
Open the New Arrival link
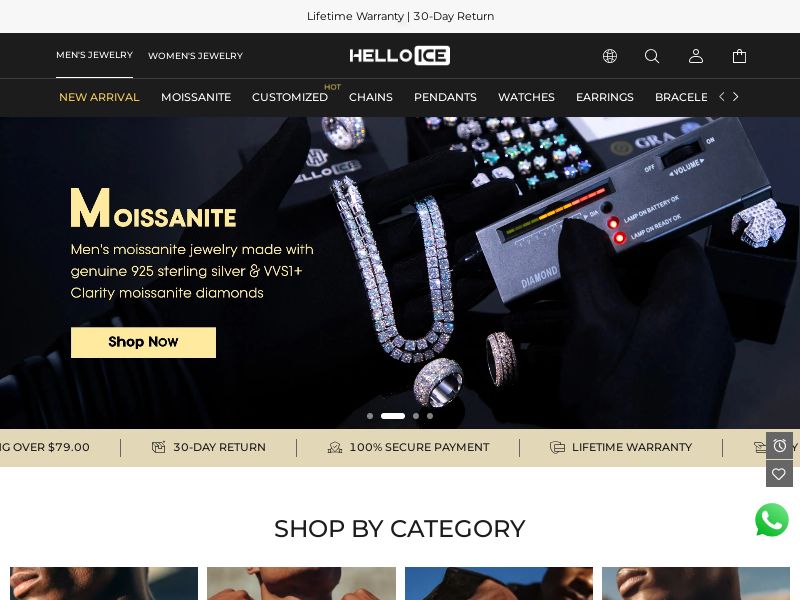point(99,97)
